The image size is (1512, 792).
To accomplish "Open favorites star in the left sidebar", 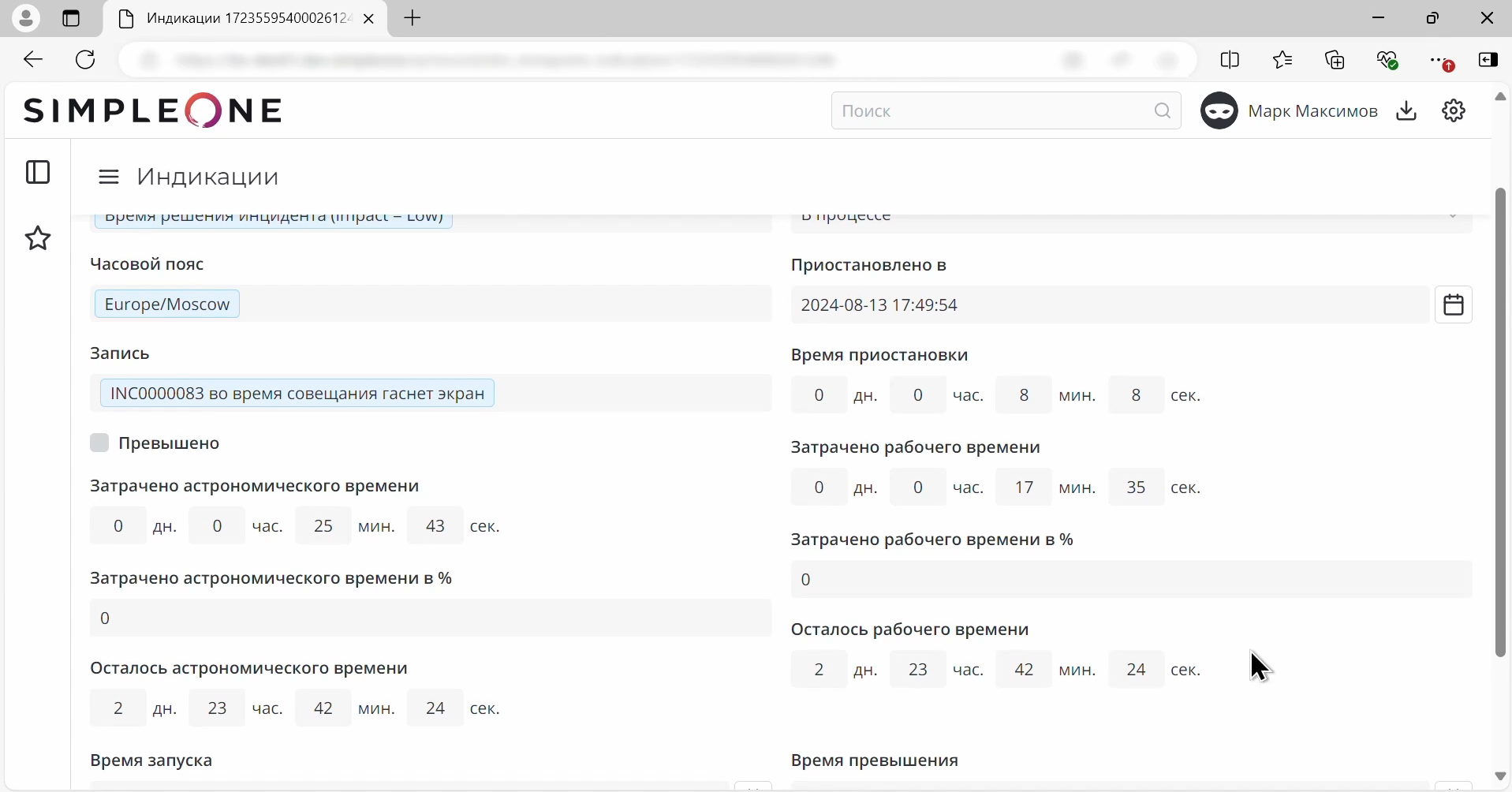I will click(x=39, y=238).
